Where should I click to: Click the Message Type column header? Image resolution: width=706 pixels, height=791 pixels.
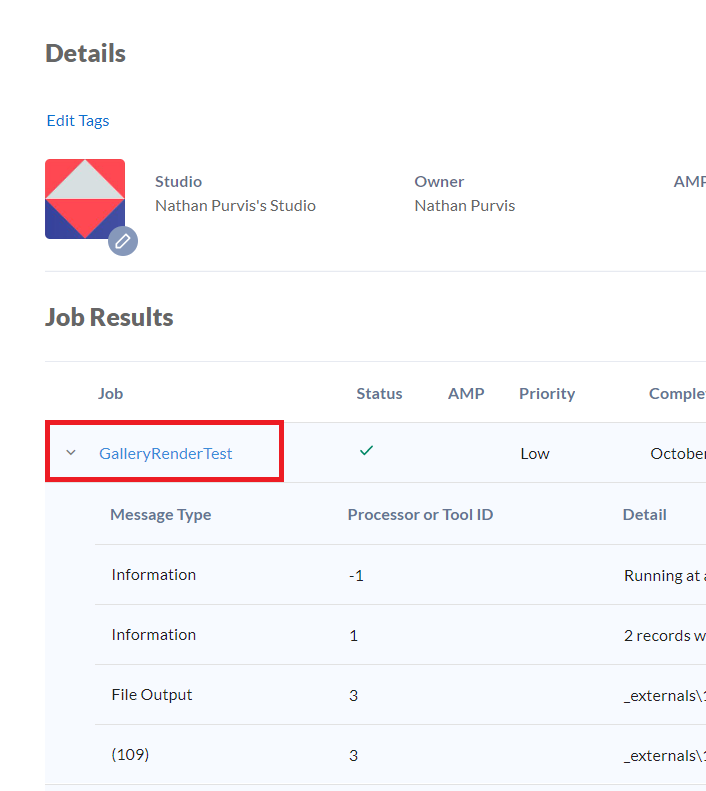coord(160,514)
